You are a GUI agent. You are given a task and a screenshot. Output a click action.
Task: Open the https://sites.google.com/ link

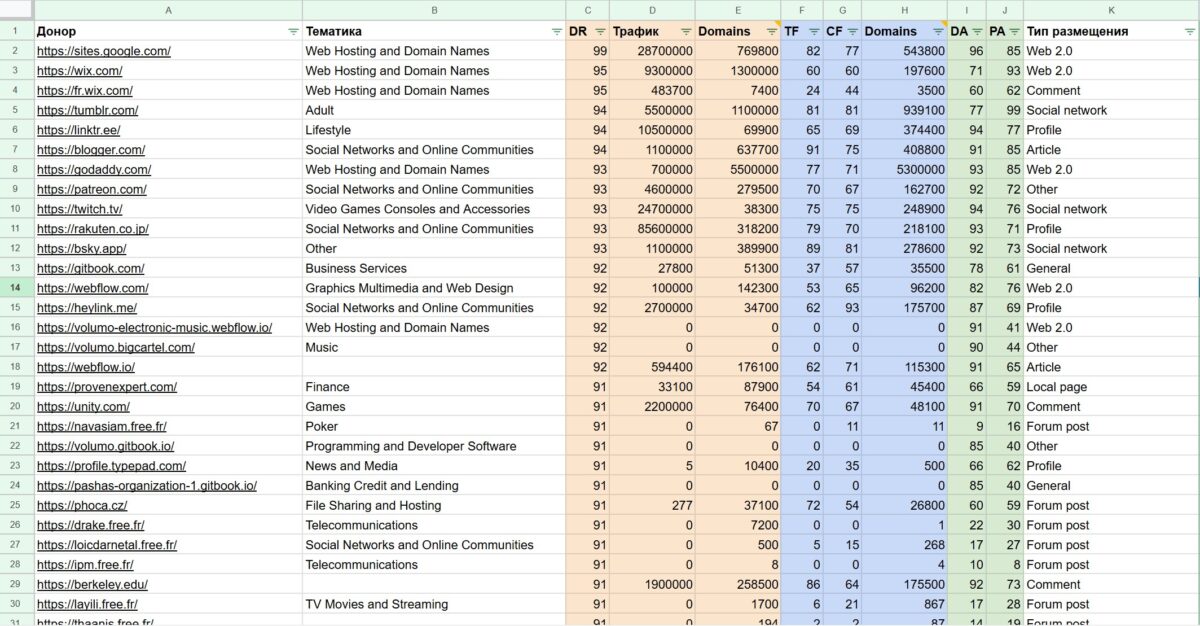click(x=104, y=51)
